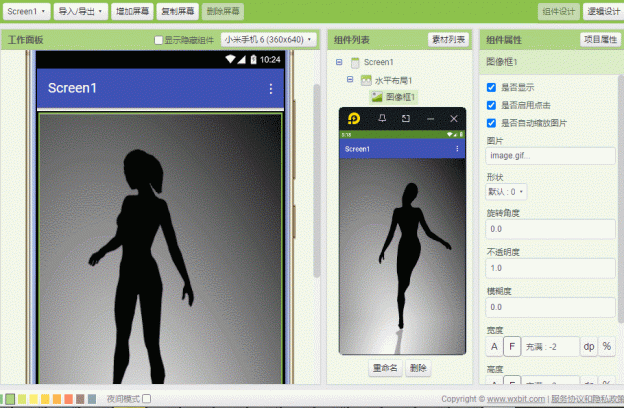
Task: Toggle the 显示隐藏组件 checkbox
Action: coord(158,40)
